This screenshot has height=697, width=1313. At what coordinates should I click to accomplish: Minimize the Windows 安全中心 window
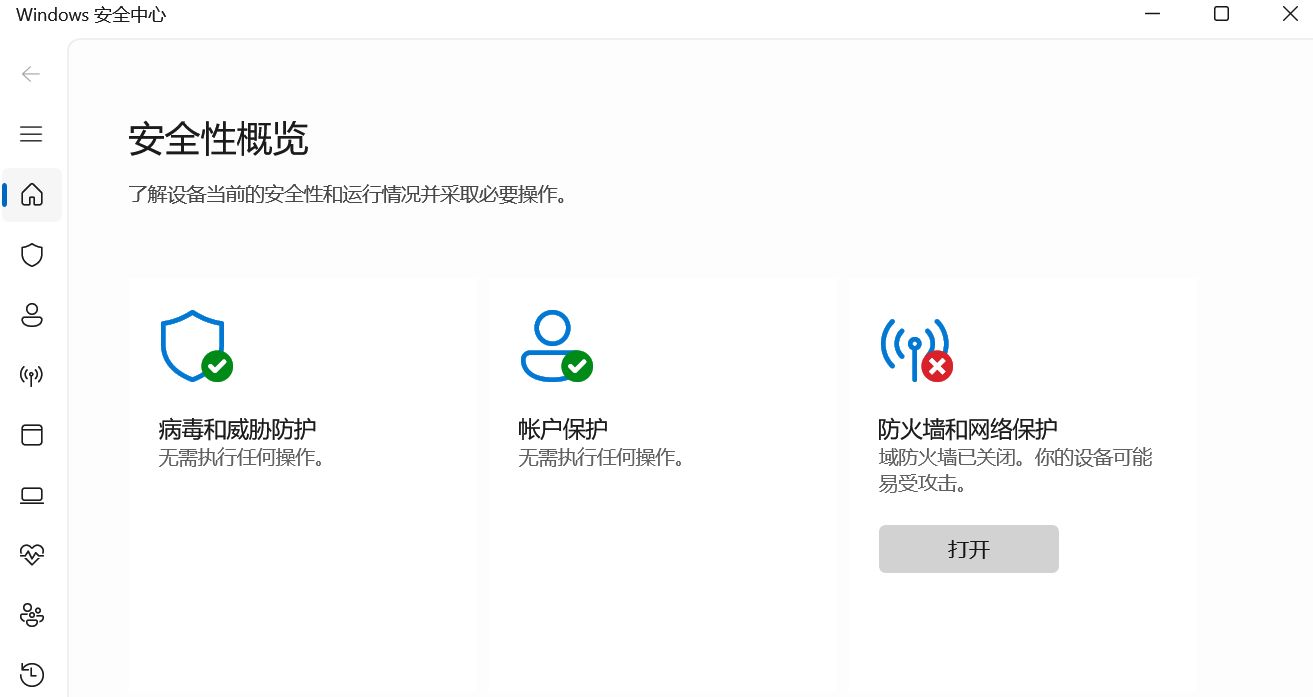pos(1154,14)
